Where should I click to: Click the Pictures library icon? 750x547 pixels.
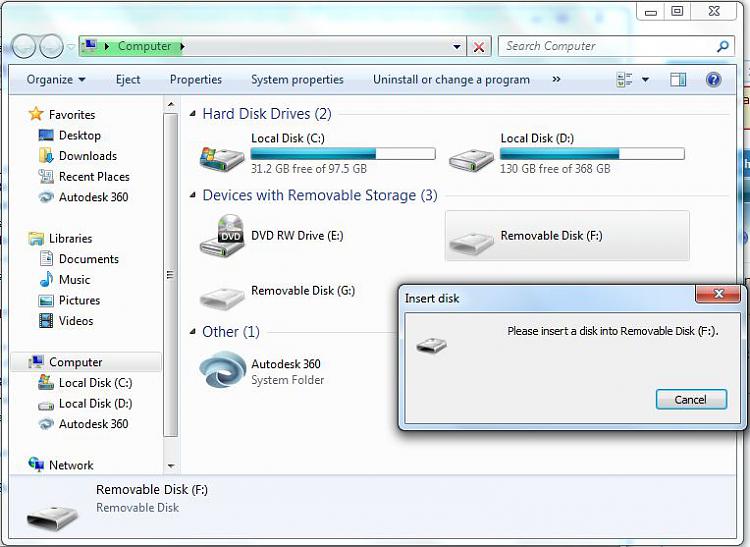point(46,300)
